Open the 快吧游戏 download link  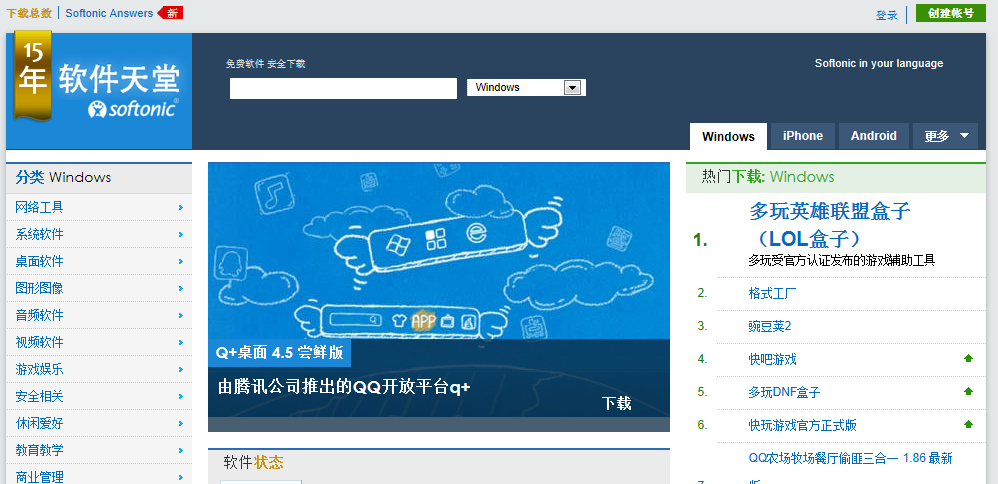773,359
